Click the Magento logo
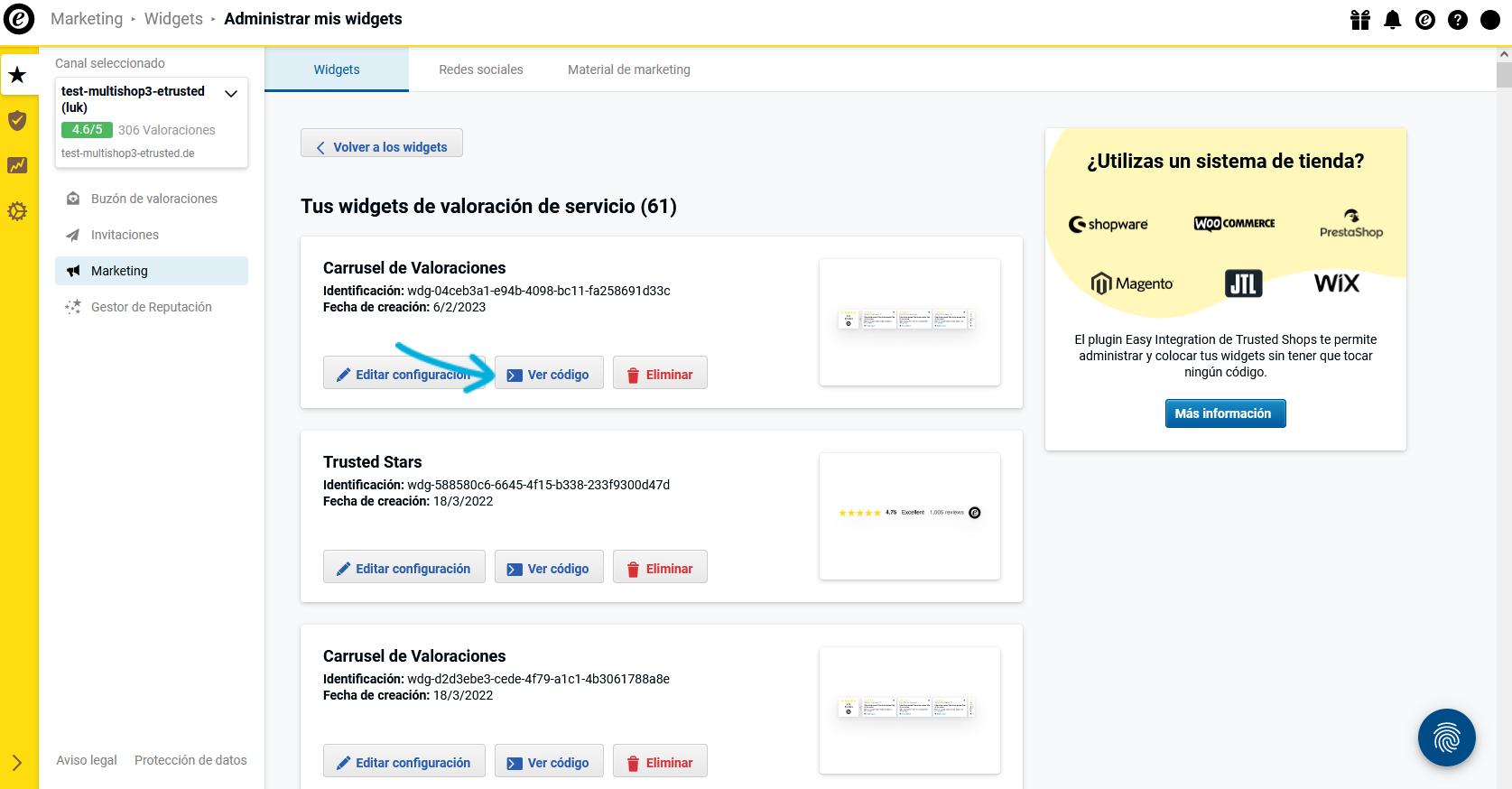Image resolution: width=1512 pixels, height=789 pixels. pyautogui.click(x=1132, y=283)
